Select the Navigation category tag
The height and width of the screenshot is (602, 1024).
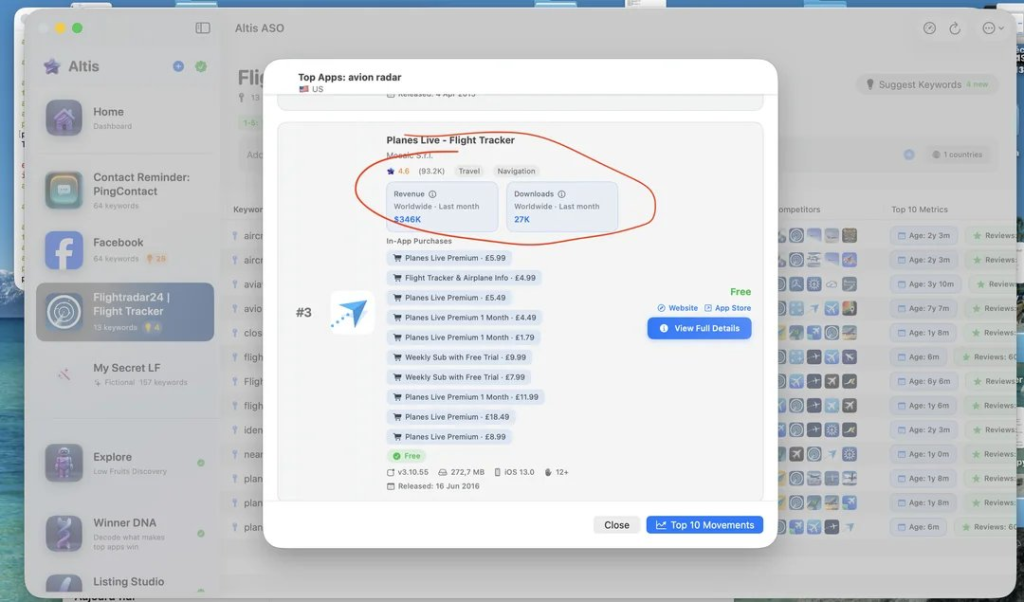point(516,171)
